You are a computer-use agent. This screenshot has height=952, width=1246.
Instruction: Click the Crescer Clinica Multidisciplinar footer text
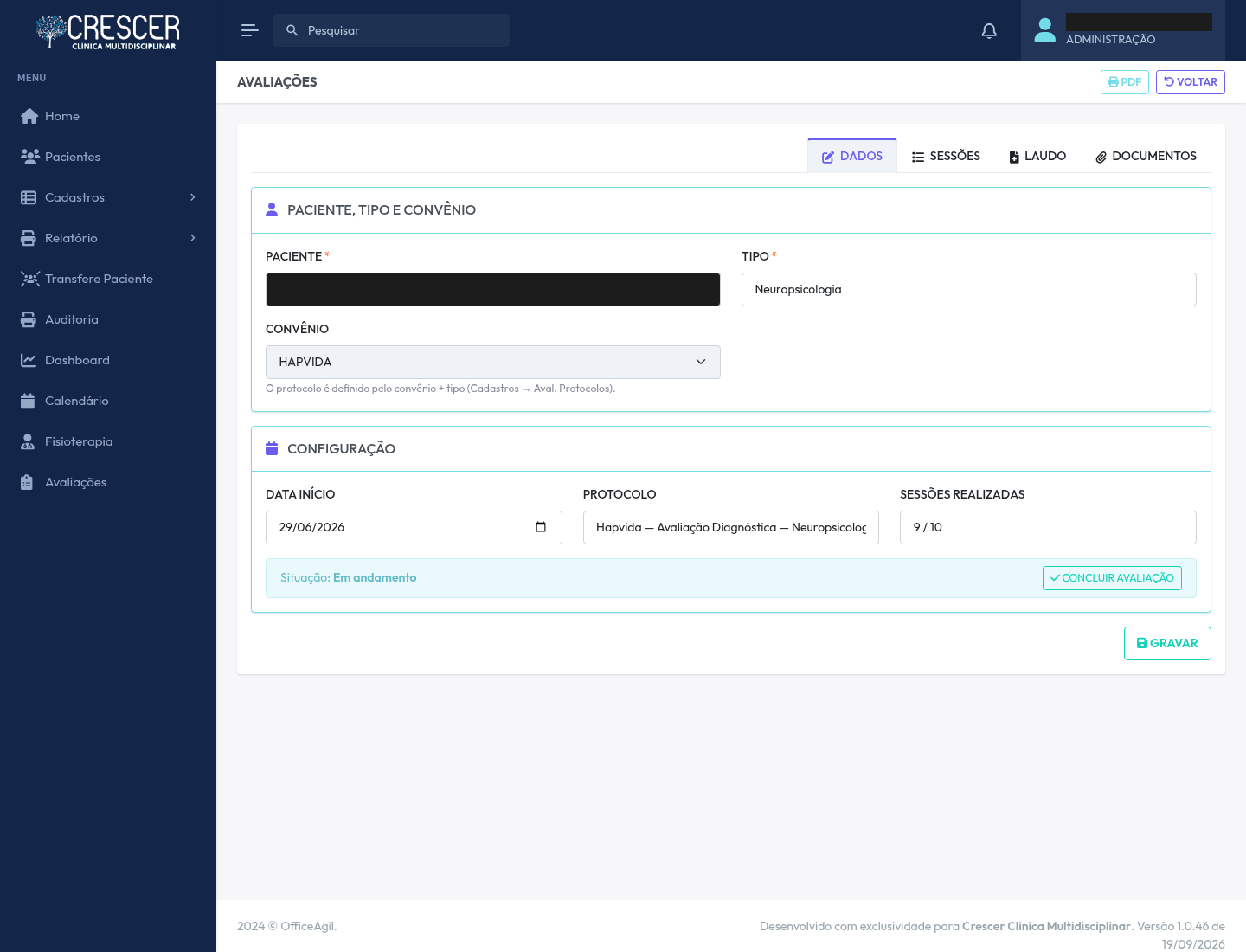[1046, 926]
